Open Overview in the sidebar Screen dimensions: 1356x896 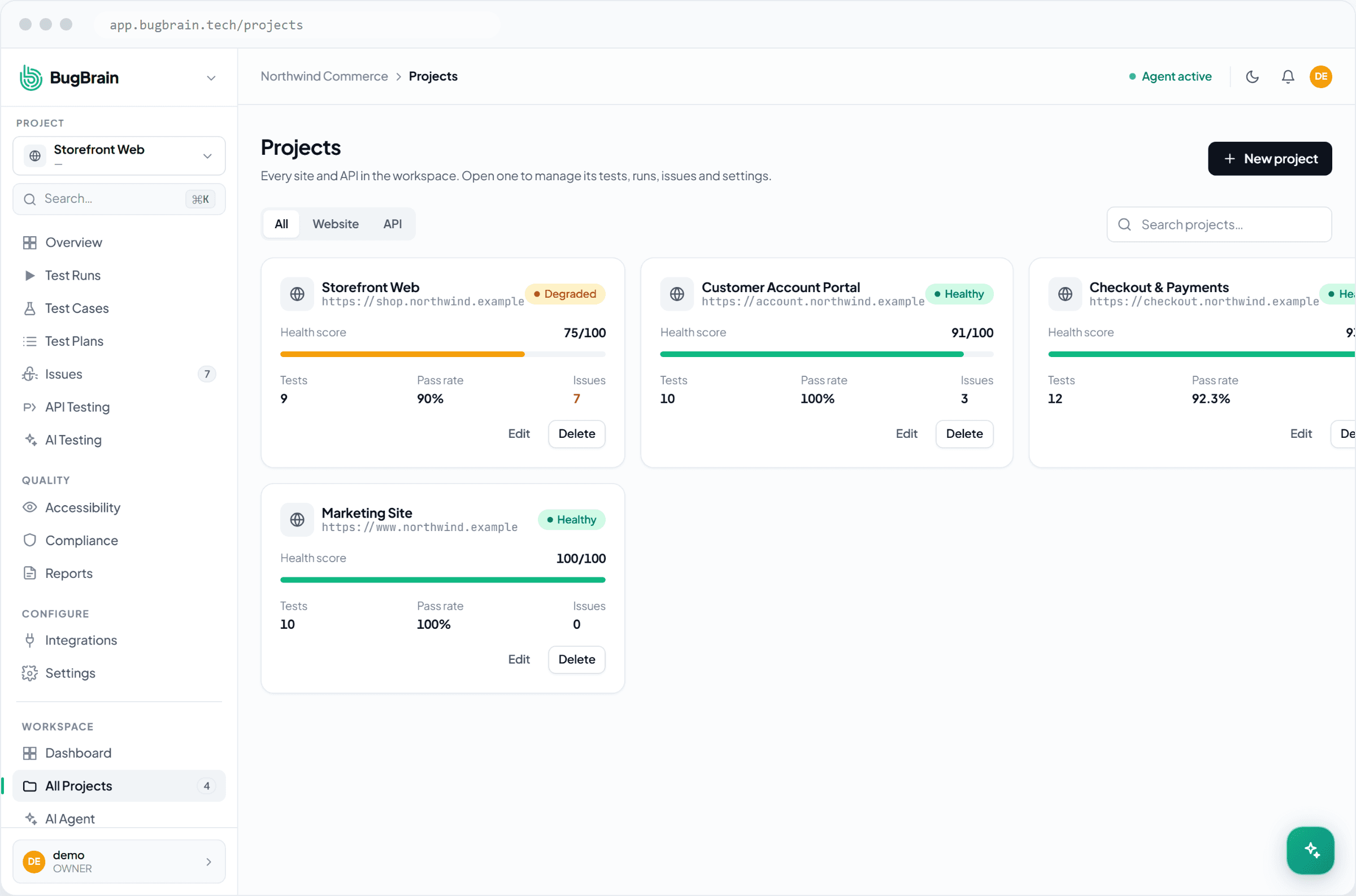pyautogui.click(x=119, y=242)
